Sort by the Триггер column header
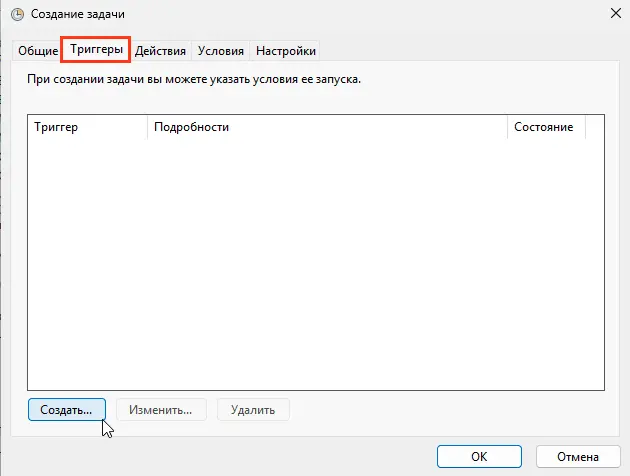This screenshot has width=630, height=476. [88, 128]
